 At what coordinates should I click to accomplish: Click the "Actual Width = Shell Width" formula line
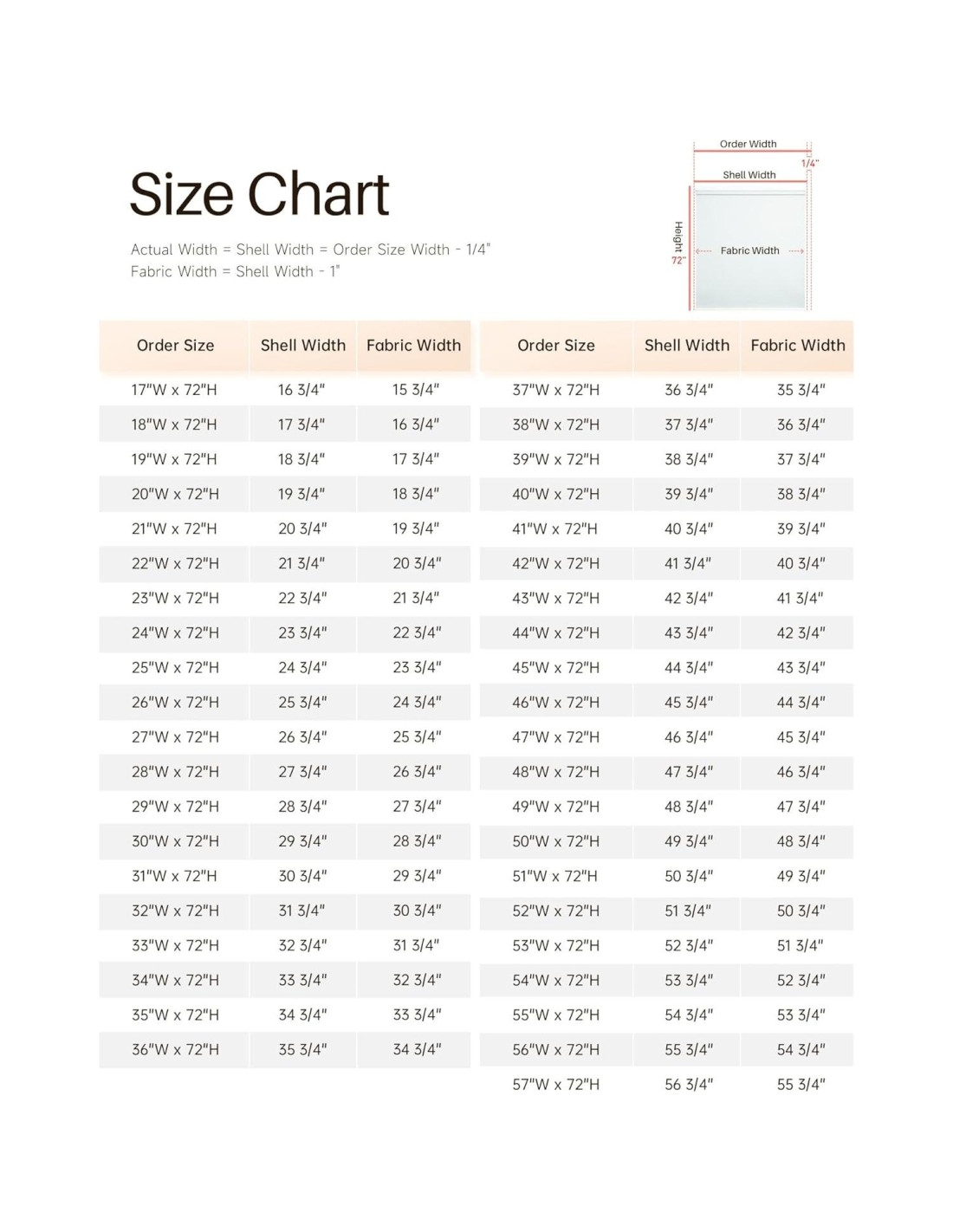point(310,250)
